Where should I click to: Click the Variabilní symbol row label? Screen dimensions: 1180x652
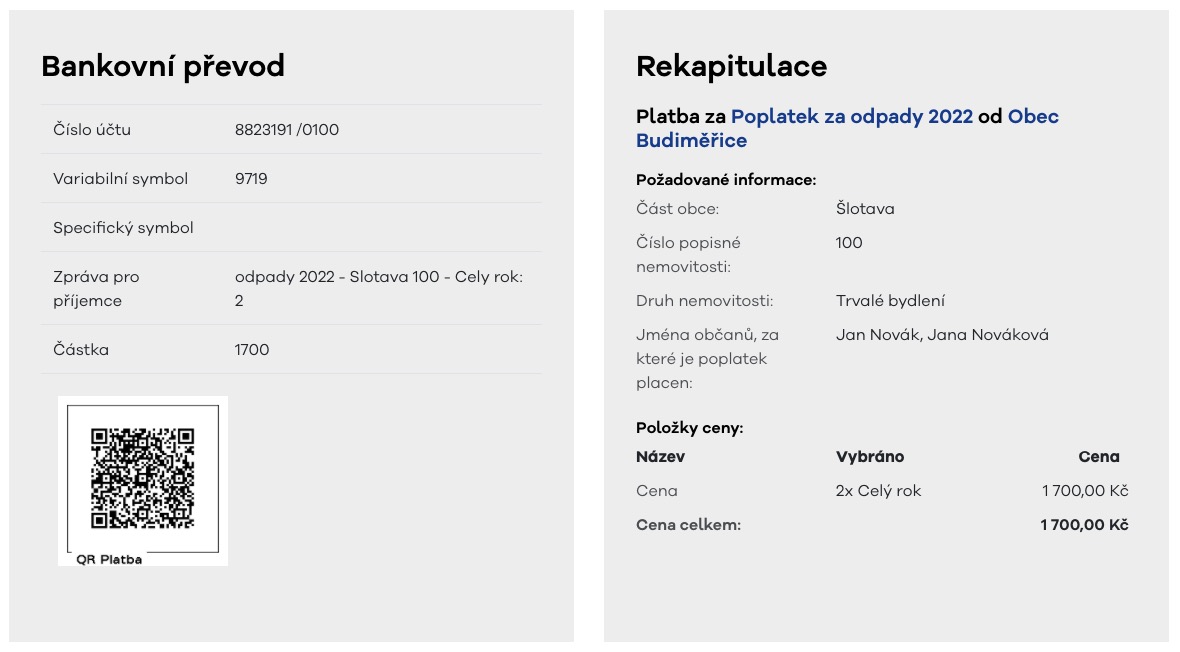[120, 179]
